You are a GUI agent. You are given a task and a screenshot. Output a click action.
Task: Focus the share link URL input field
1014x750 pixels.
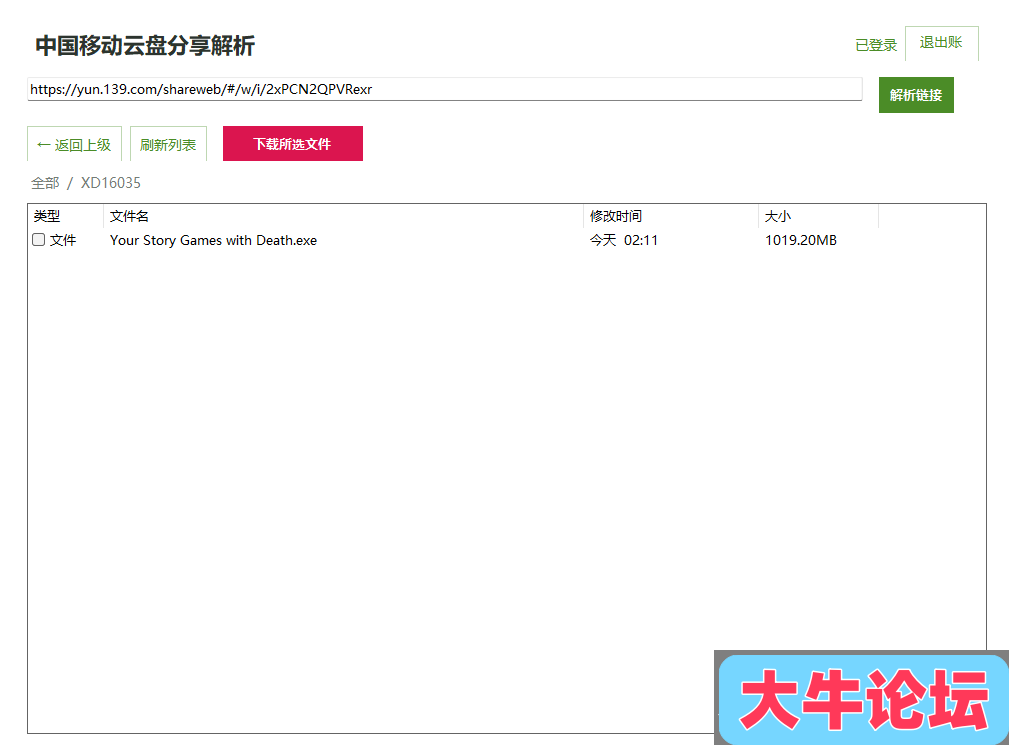(444, 89)
